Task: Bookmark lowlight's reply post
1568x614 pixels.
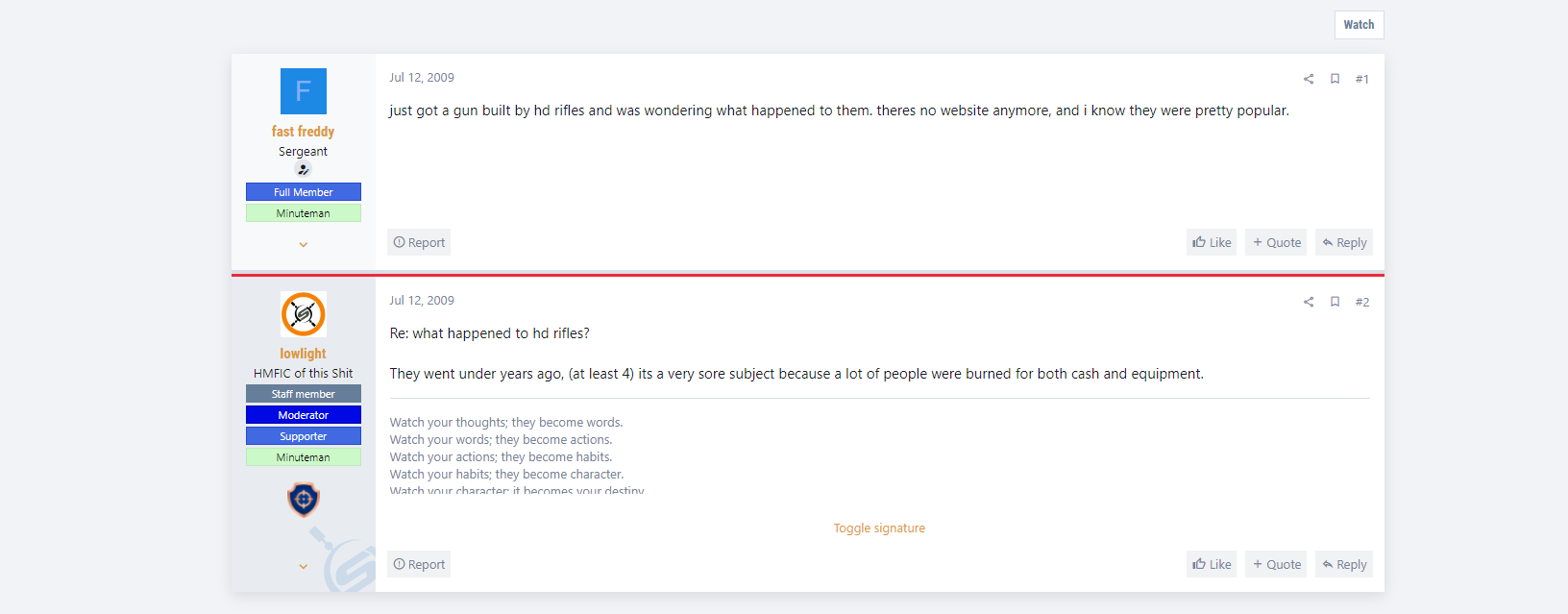Action: 1335,302
